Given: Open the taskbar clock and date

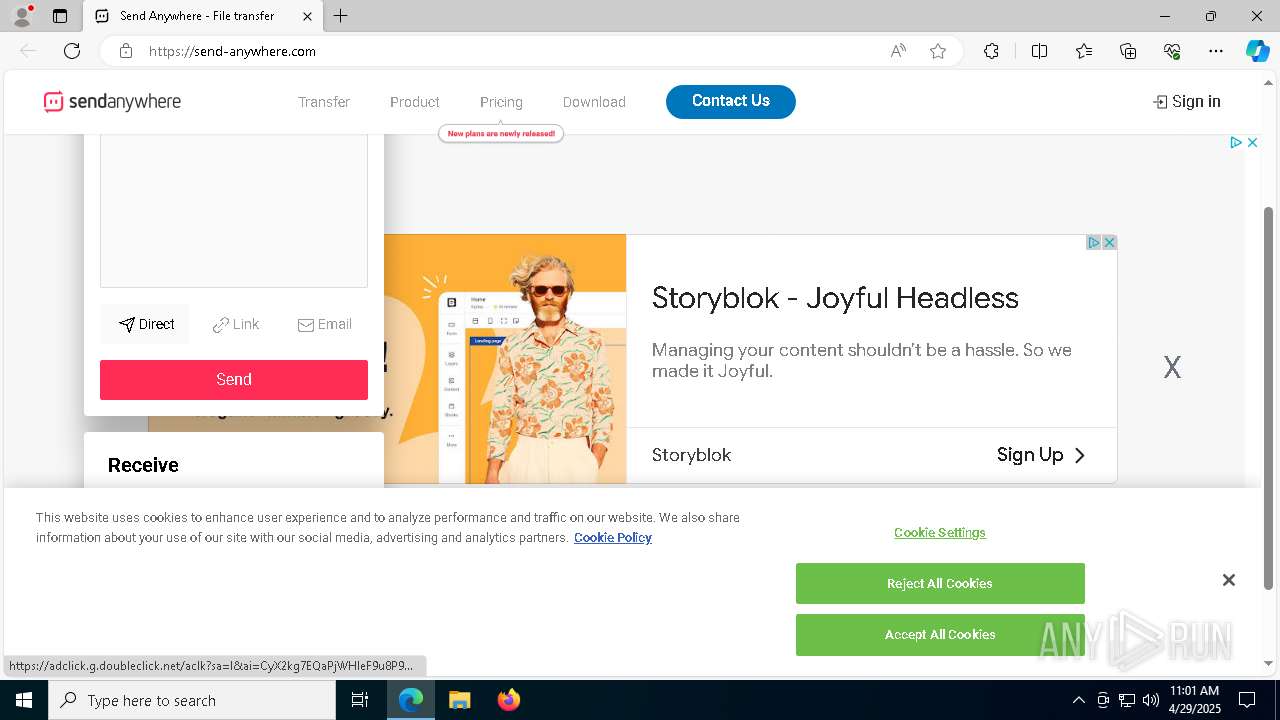Looking at the screenshot, I should tap(1194, 700).
